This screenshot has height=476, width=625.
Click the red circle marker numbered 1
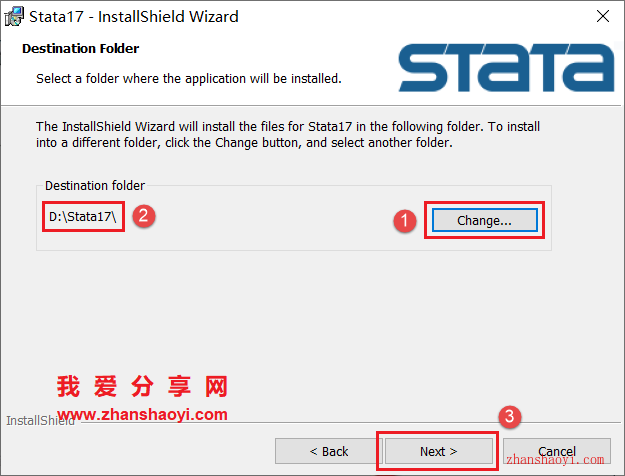405,221
